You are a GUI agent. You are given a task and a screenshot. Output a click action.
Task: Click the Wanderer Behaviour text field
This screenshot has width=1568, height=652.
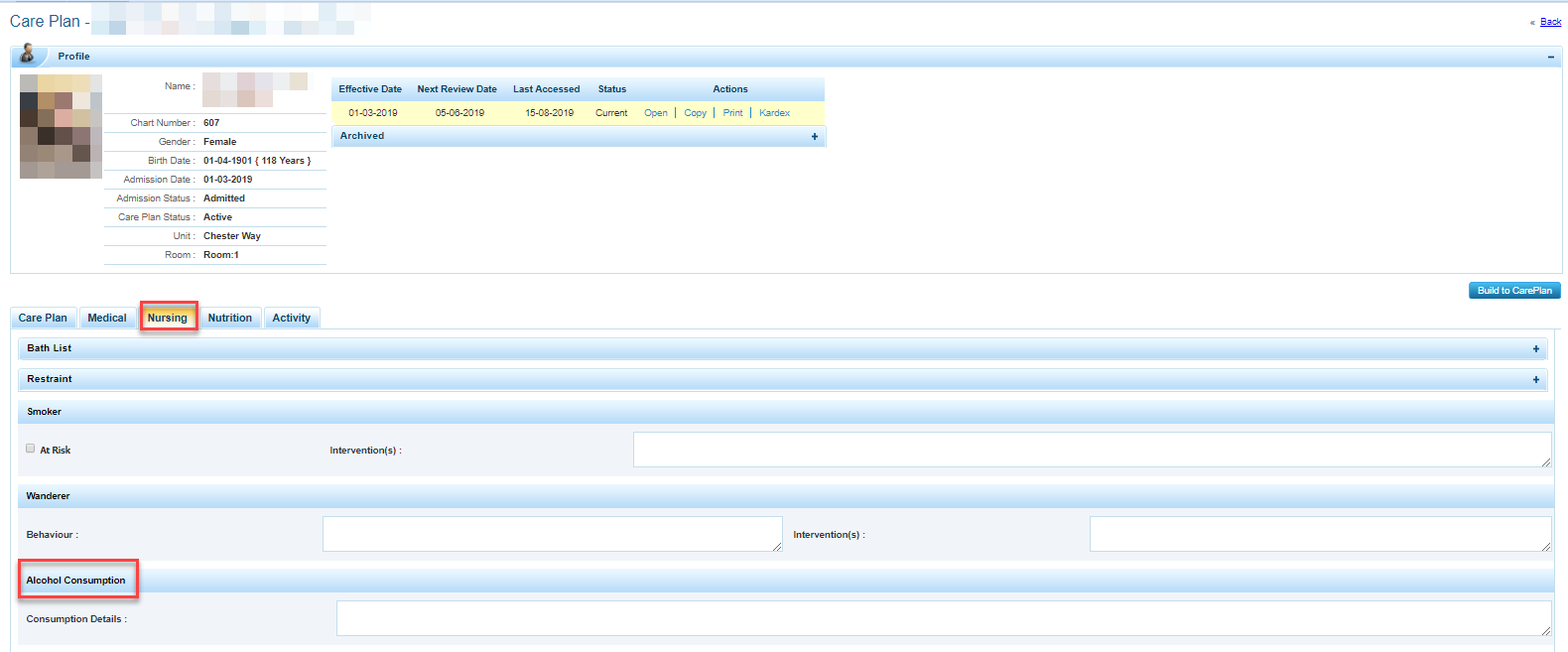(x=552, y=534)
